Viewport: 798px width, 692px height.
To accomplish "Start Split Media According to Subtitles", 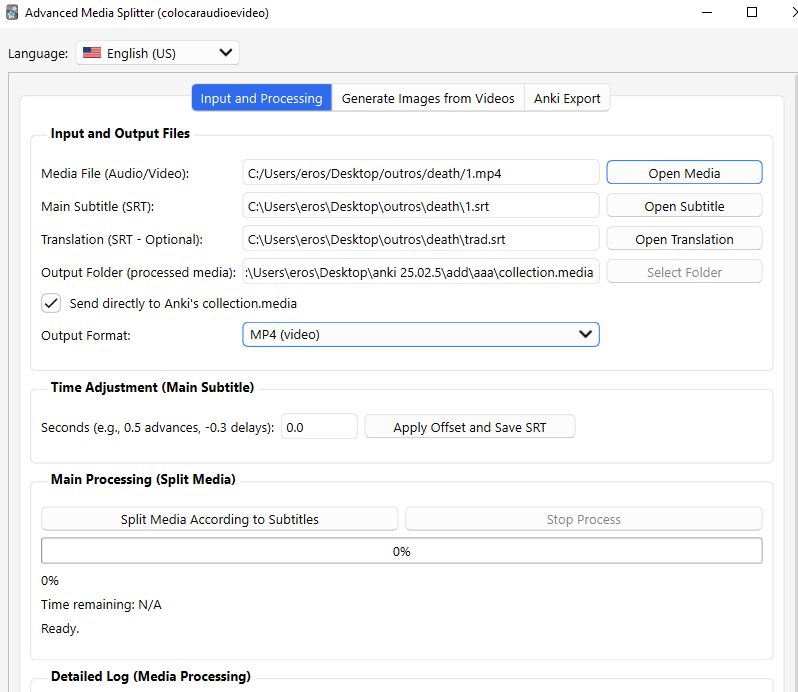I will (x=219, y=519).
